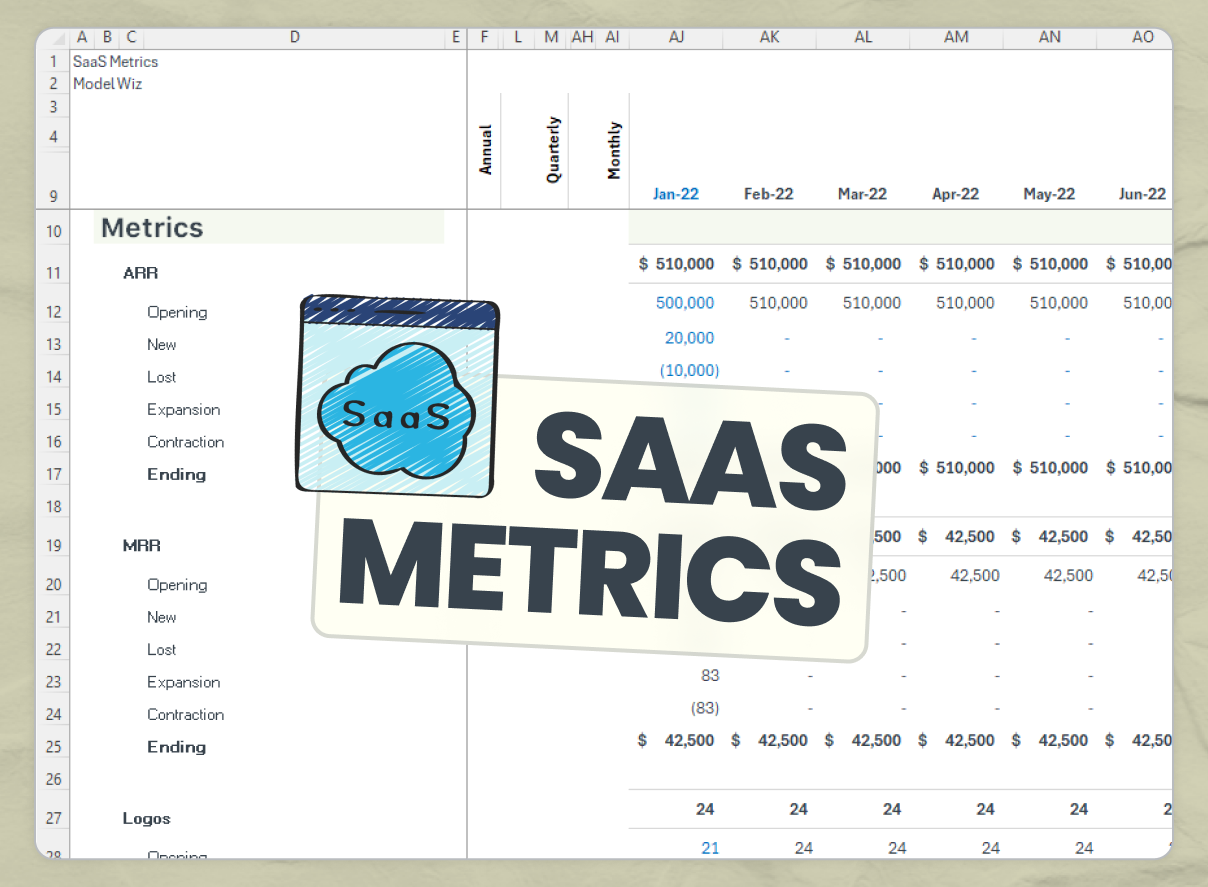Click the Jun-22 column heading
The height and width of the screenshot is (887, 1208).
[x=1142, y=193]
